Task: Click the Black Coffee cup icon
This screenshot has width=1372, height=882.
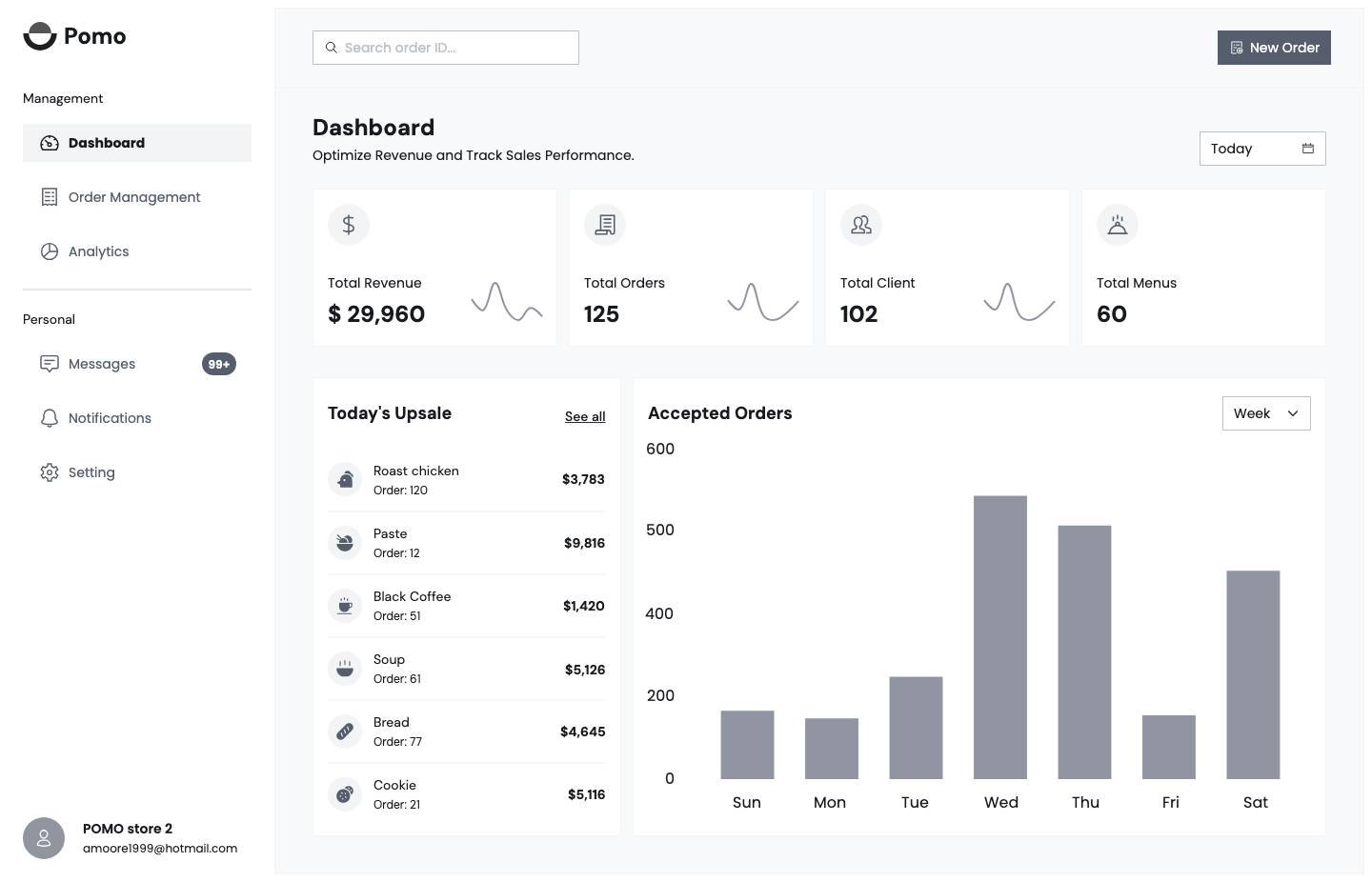Action: coord(345,605)
